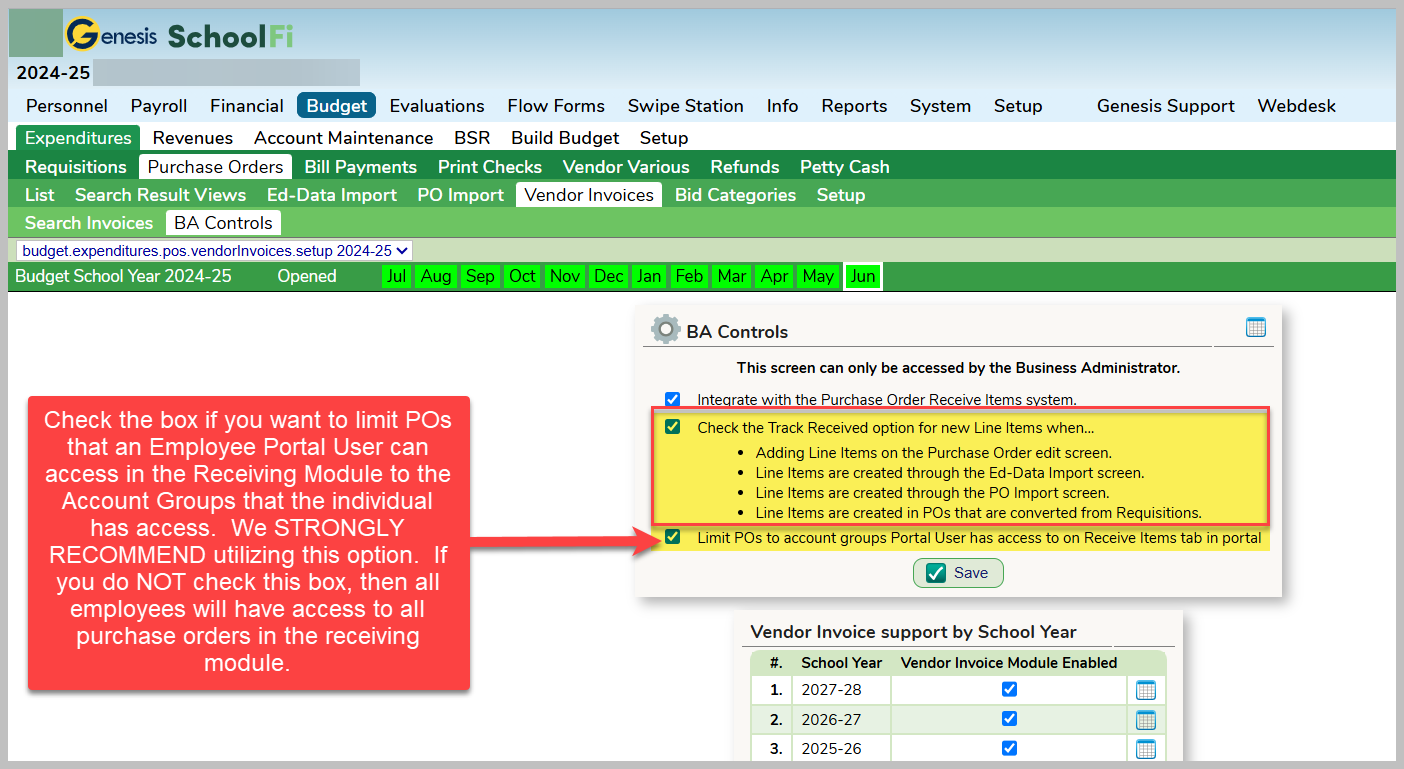Open the purchase orders List tab
Image resolution: width=1404 pixels, height=769 pixels.
tap(40, 195)
